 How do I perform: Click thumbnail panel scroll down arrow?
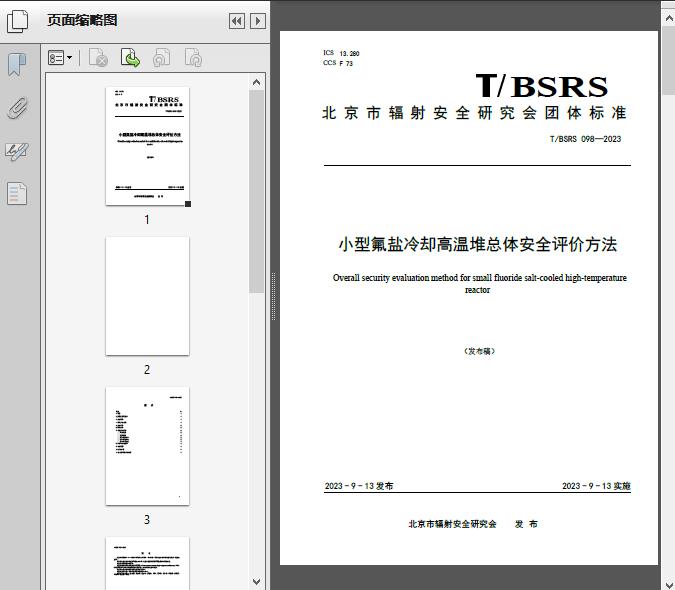click(257, 582)
